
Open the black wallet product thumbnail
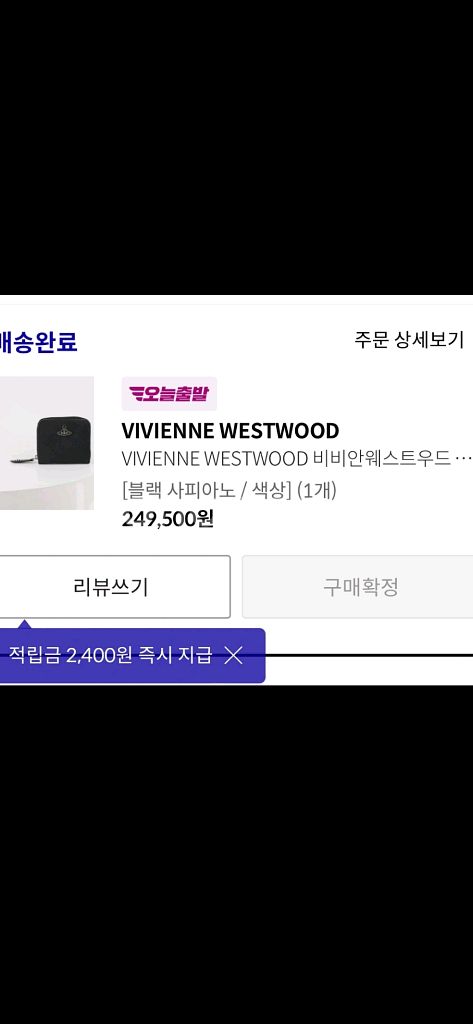(x=47, y=443)
